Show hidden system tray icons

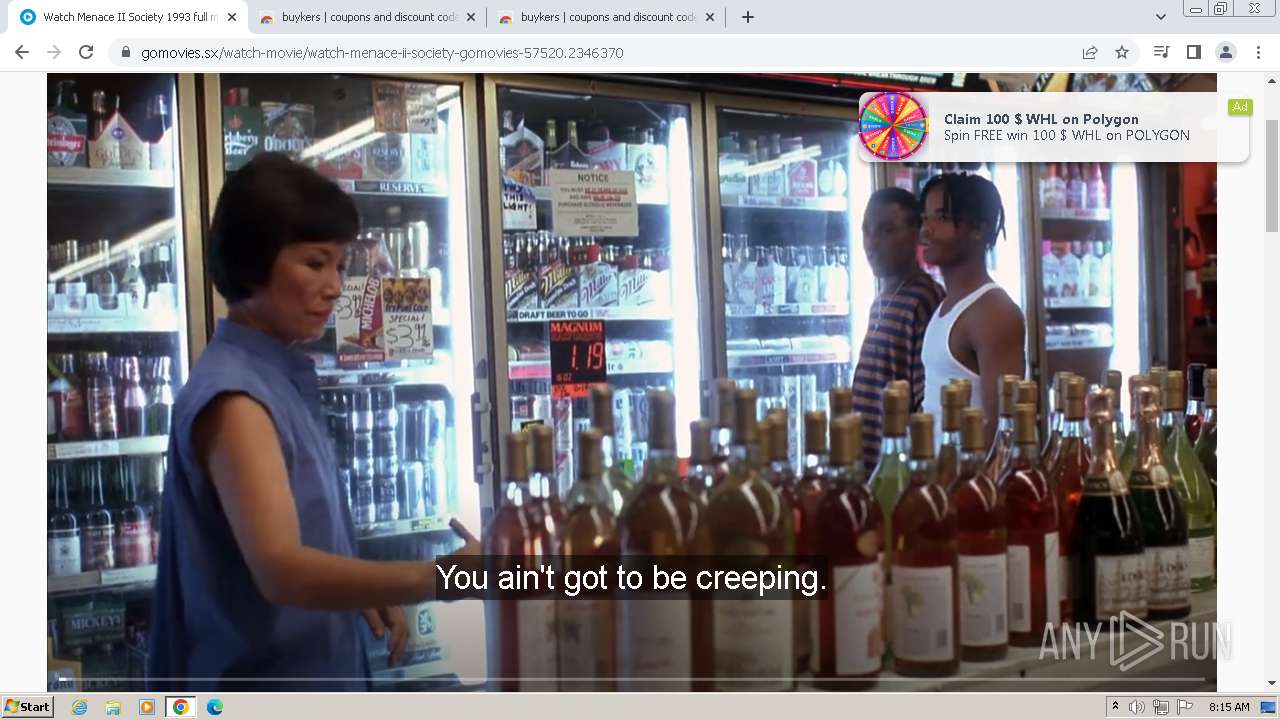[x=1115, y=707]
